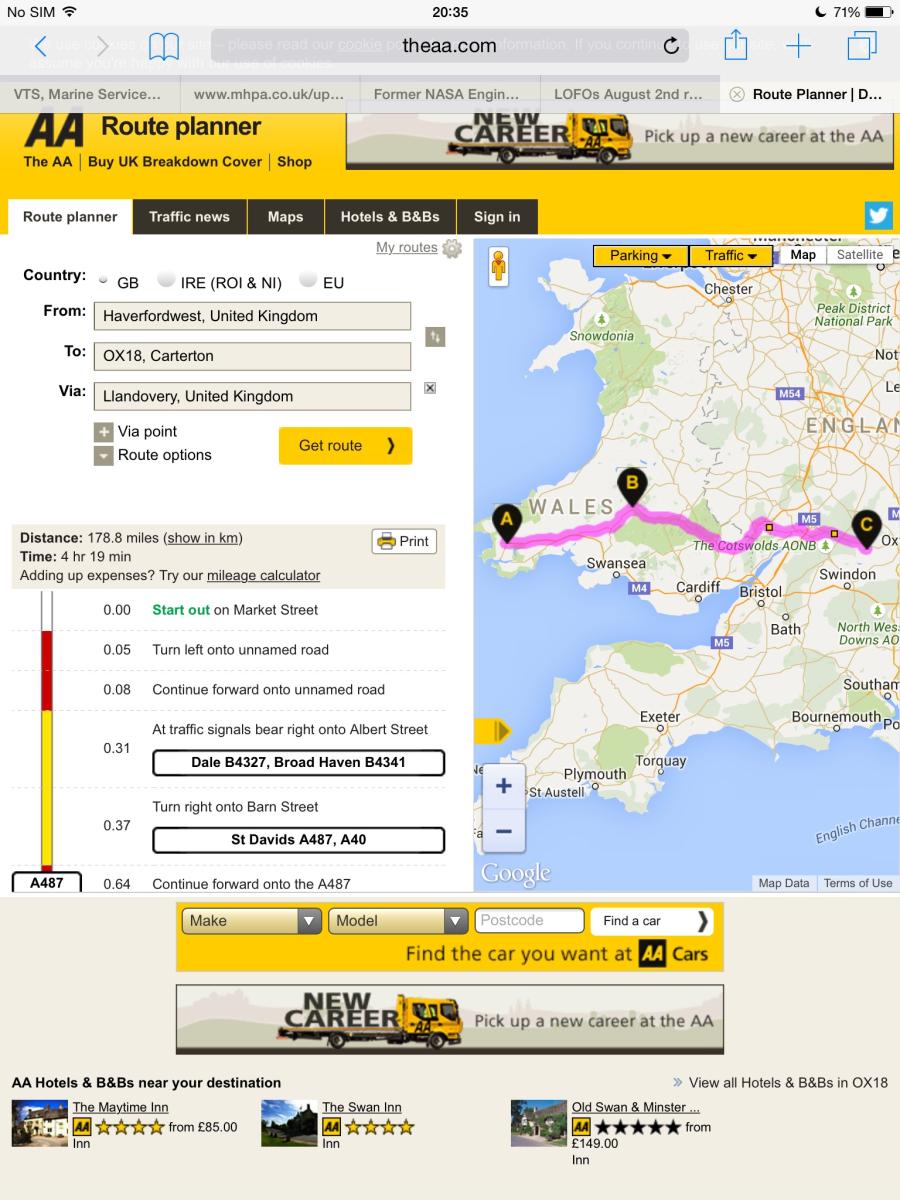The image size is (900, 1200).
Task: Select IRE (ROI & NI) country option
Action: point(167,281)
